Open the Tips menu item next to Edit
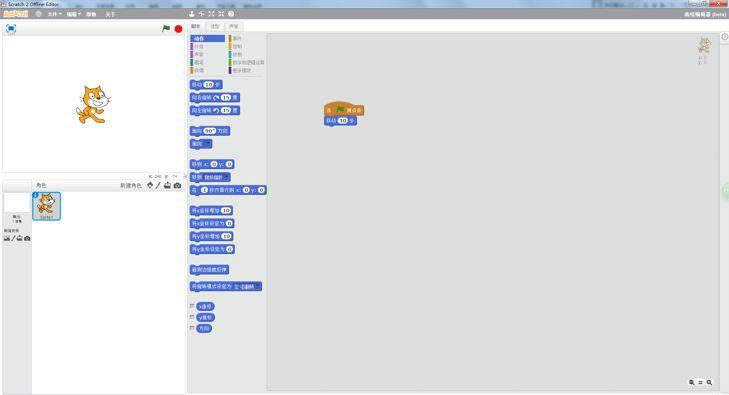729x395 pixels. tap(91, 14)
